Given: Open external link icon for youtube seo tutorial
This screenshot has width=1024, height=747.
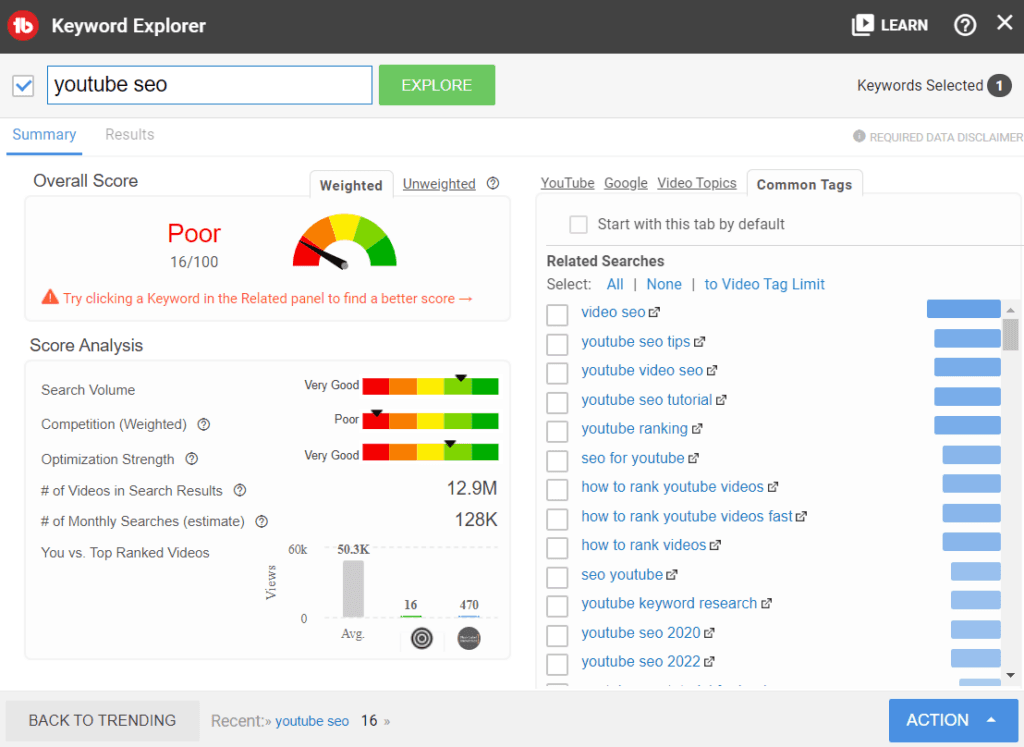Looking at the screenshot, I should (721, 400).
